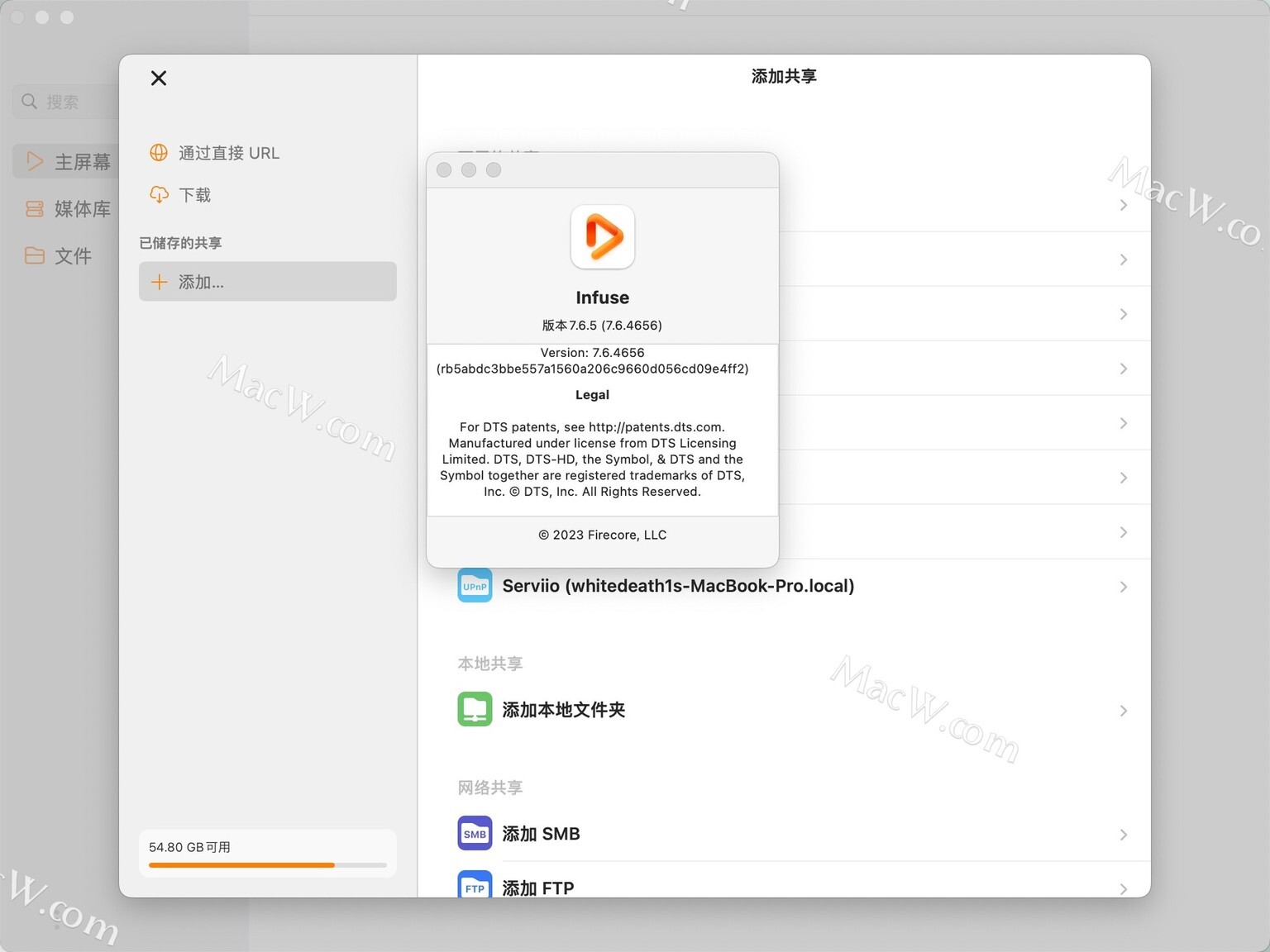Image resolution: width=1270 pixels, height=952 pixels.
Task: Close the Add Share sheet with X
Action: pos(159,78)
